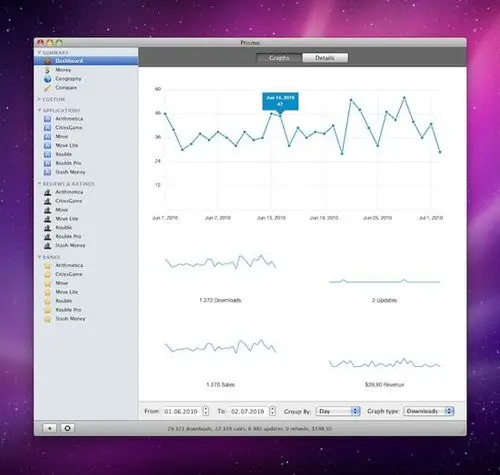Click the 1 272 Downloads mini graph

coord(220,262)
